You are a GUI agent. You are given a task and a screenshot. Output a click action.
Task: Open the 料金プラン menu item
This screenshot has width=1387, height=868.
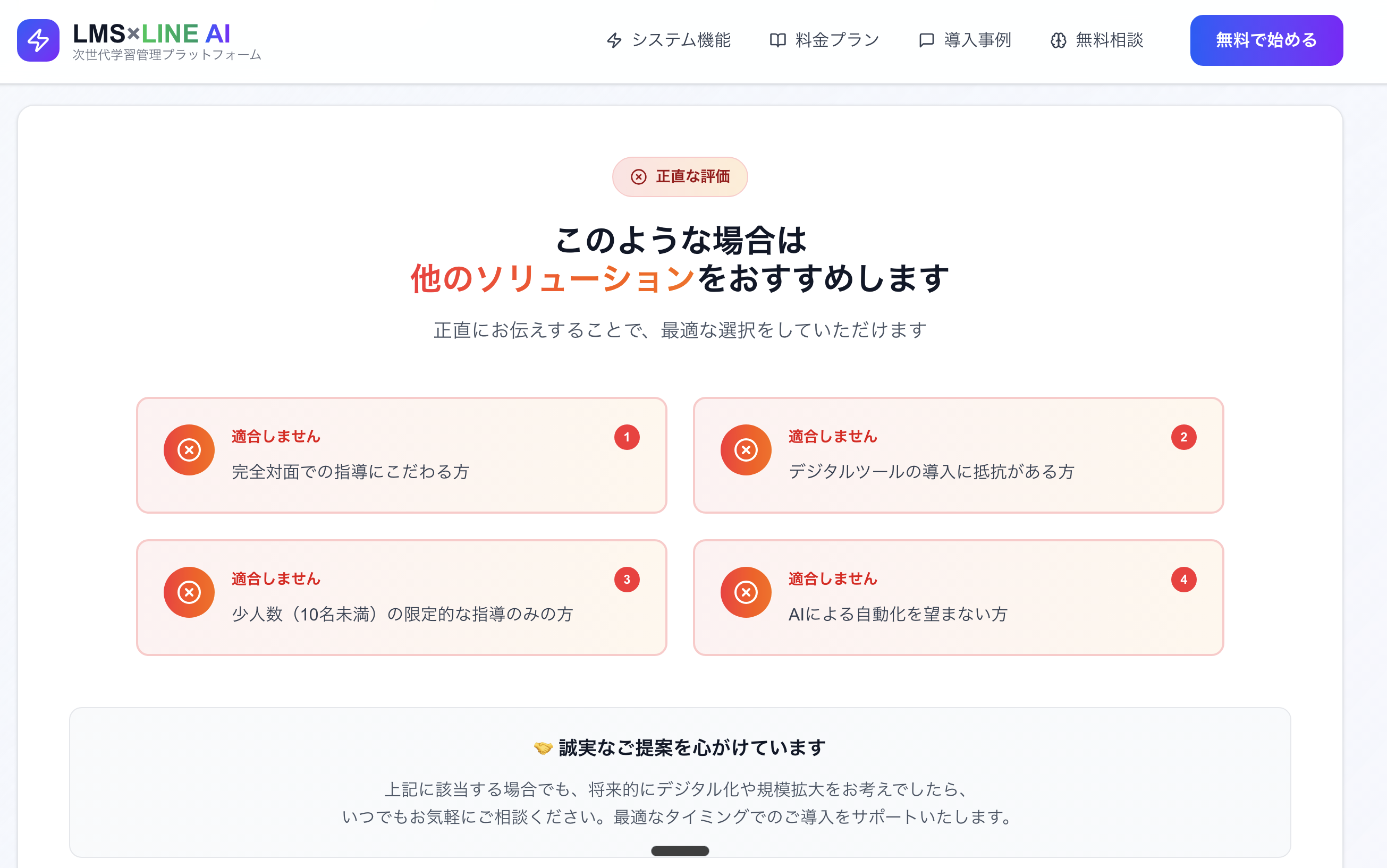click(837, 40)
